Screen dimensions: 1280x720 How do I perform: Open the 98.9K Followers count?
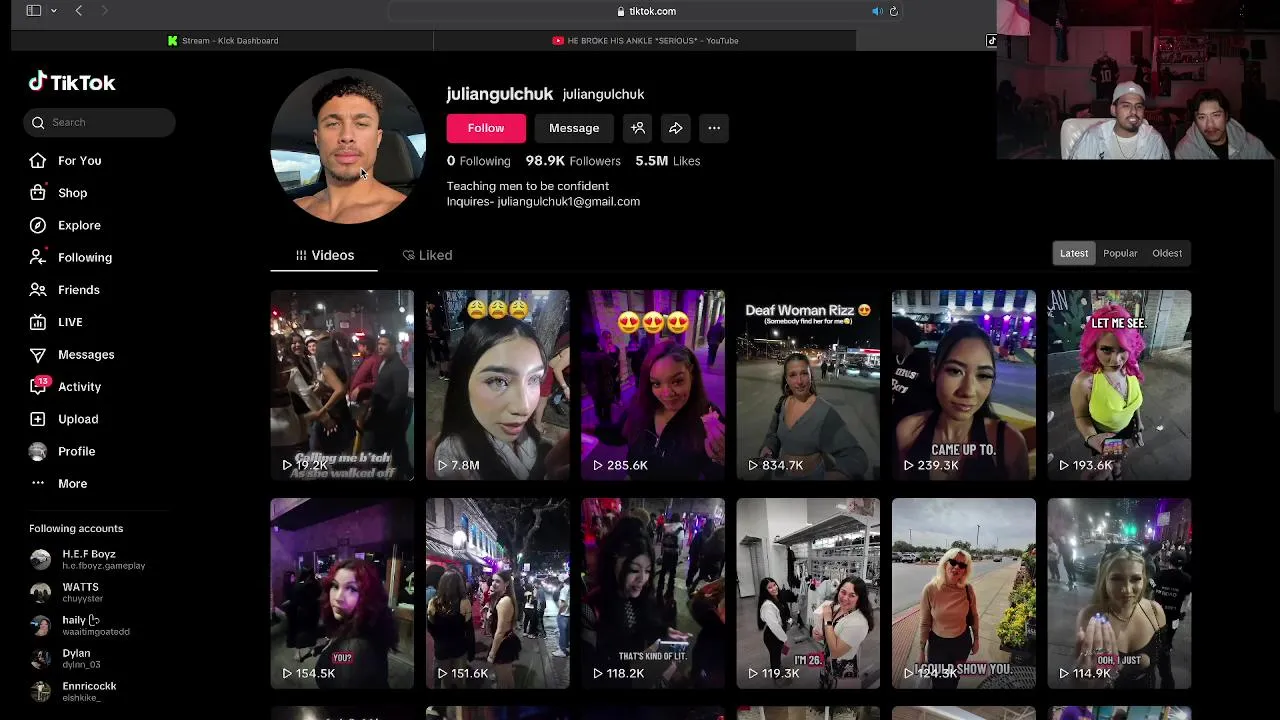(x=573, y=160)
